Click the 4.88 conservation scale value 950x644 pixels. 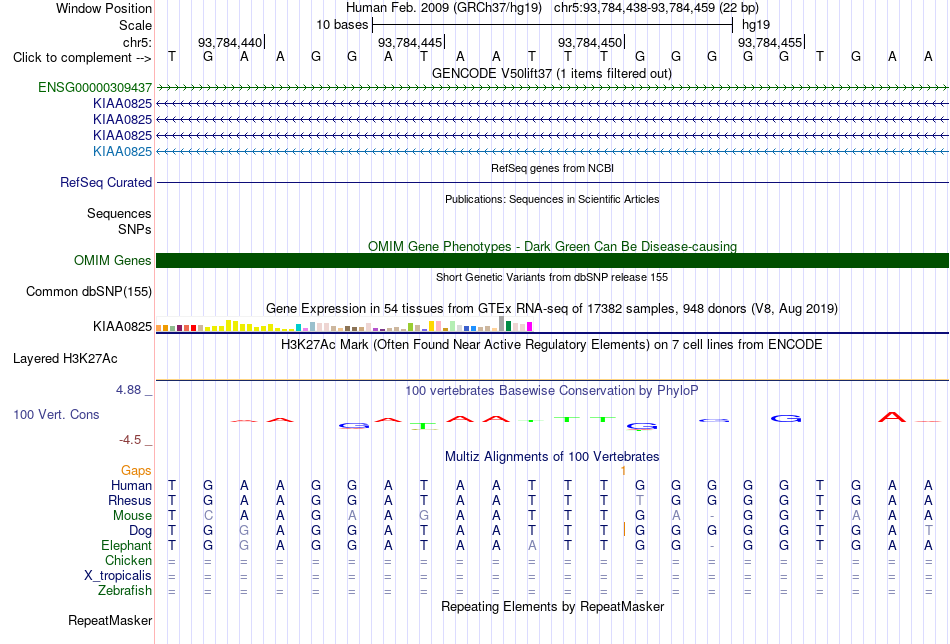(128, 390)
